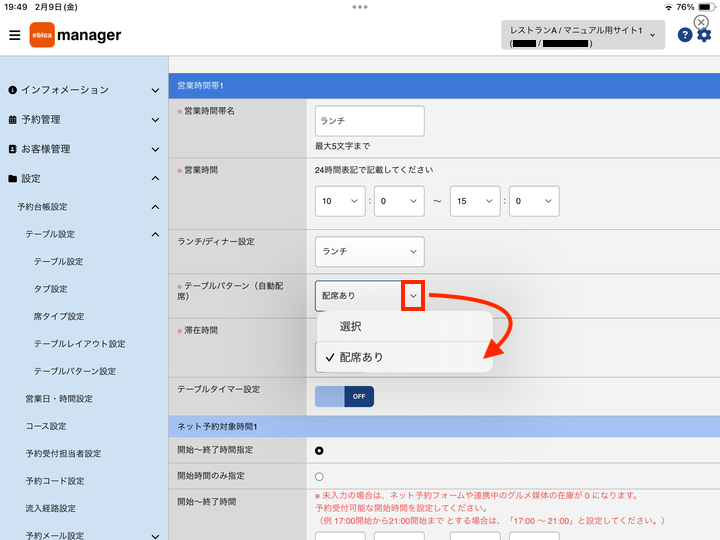Click the テーブルパターン dropdown showing 配席あり
720x540 pixels.
[x=370, y=296]
